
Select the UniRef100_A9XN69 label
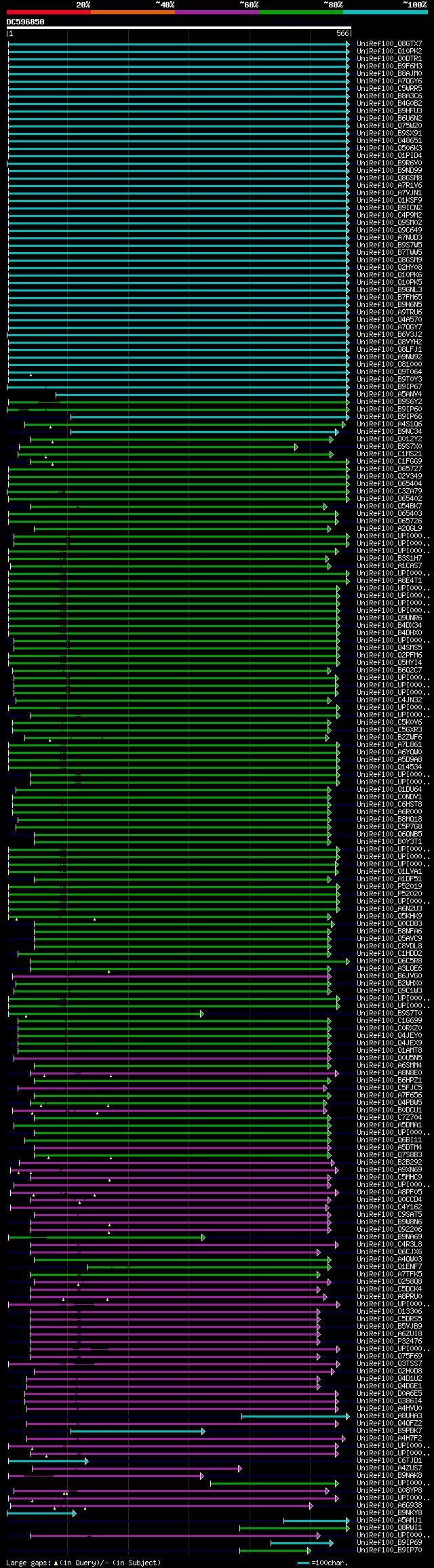click(x=389, y=1170)
